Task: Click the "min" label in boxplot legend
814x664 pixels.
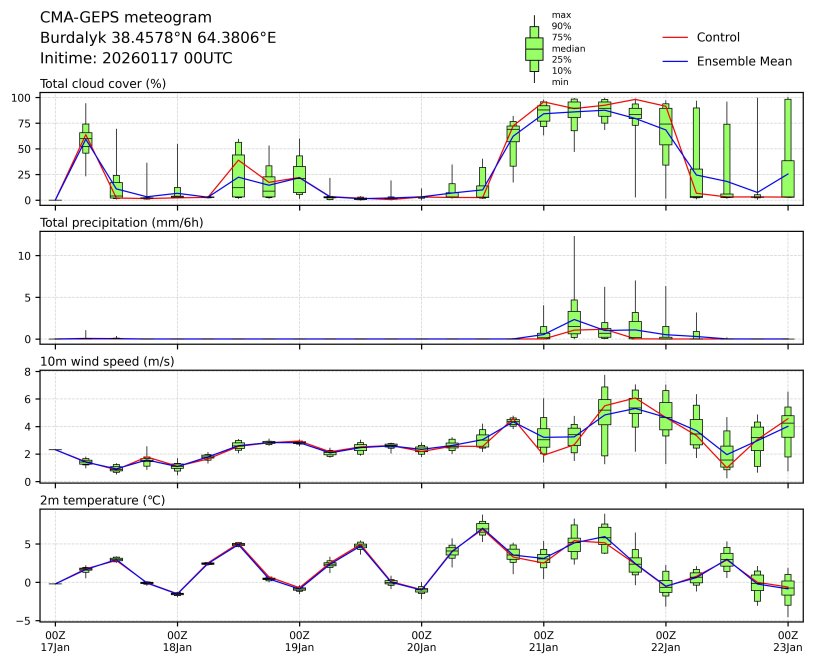Action: 560,82
